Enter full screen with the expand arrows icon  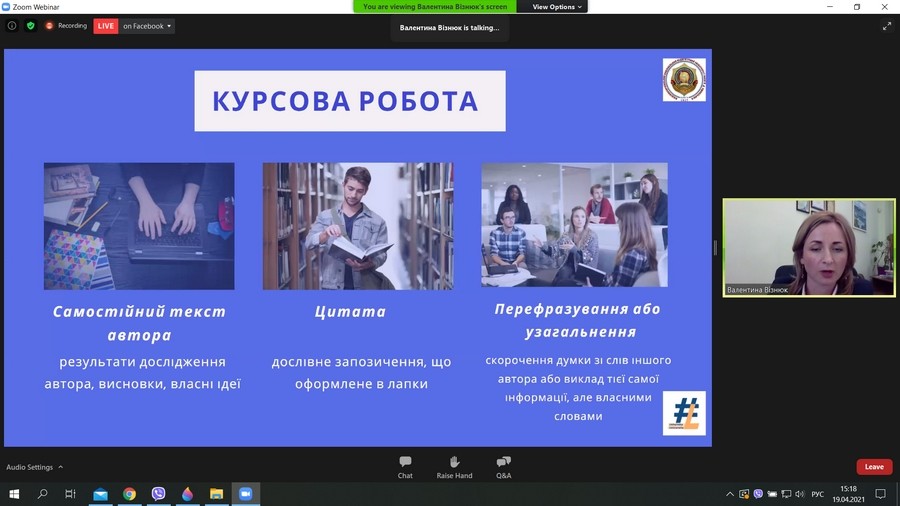tap(887, 26)
